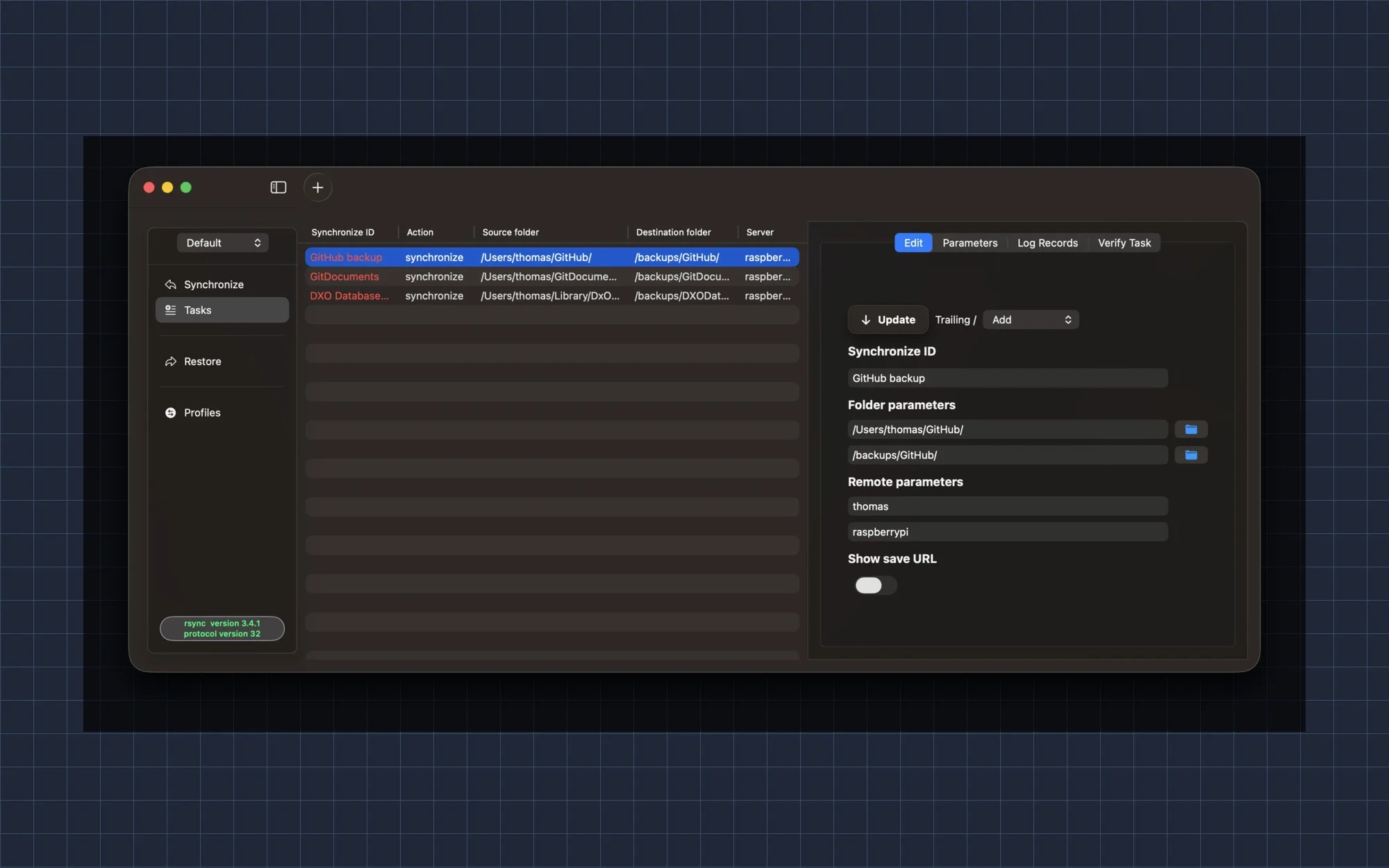Open the Synchronize sidebar item

[x=222, y=285]
